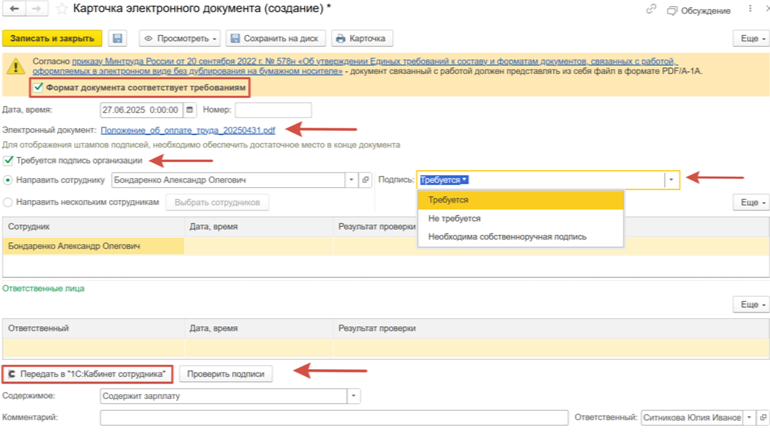
Task: Open the calendar picker beside the date field
Action: click(191, 110)
